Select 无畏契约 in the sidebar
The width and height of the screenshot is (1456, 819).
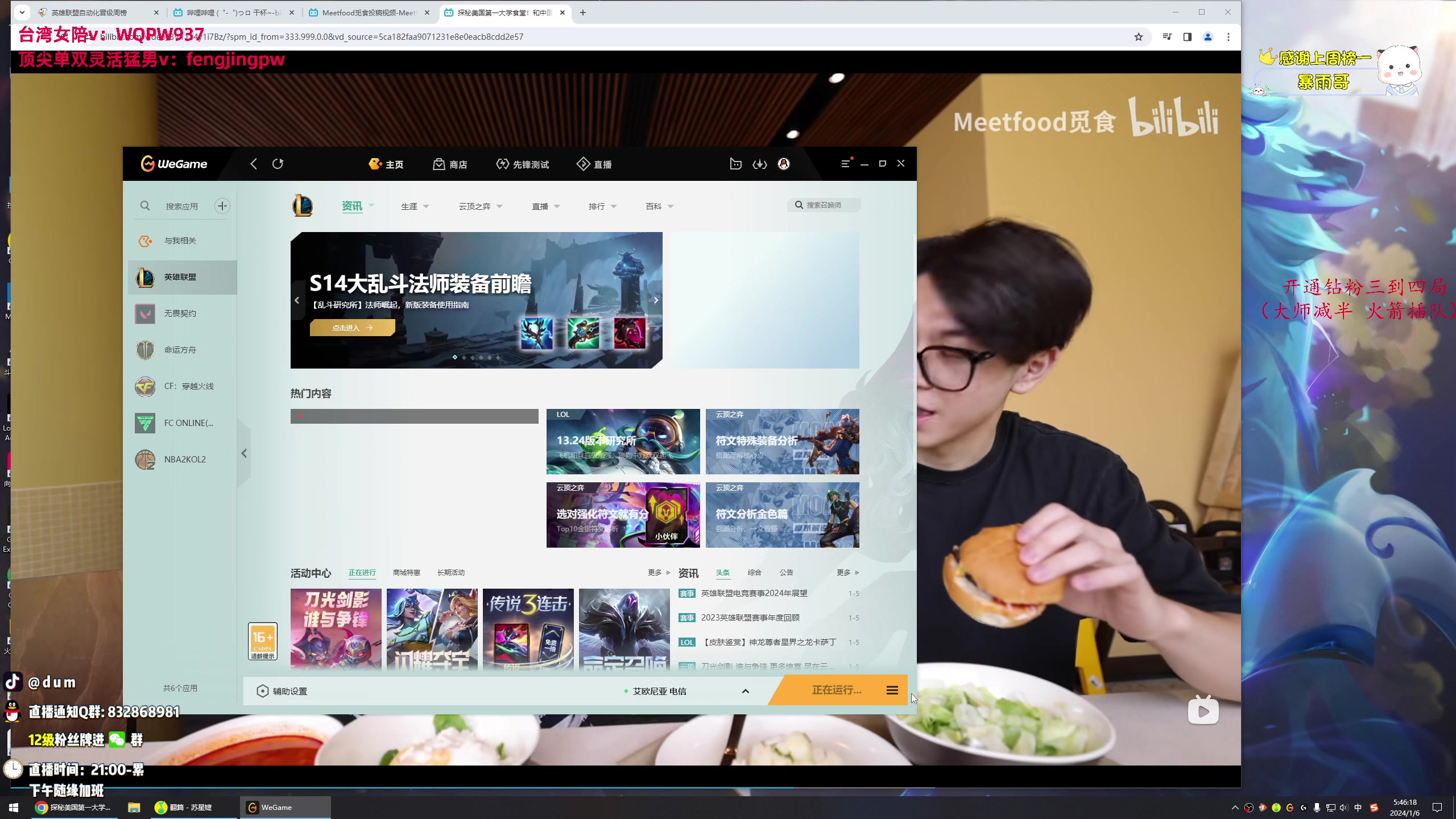[182, 313]
